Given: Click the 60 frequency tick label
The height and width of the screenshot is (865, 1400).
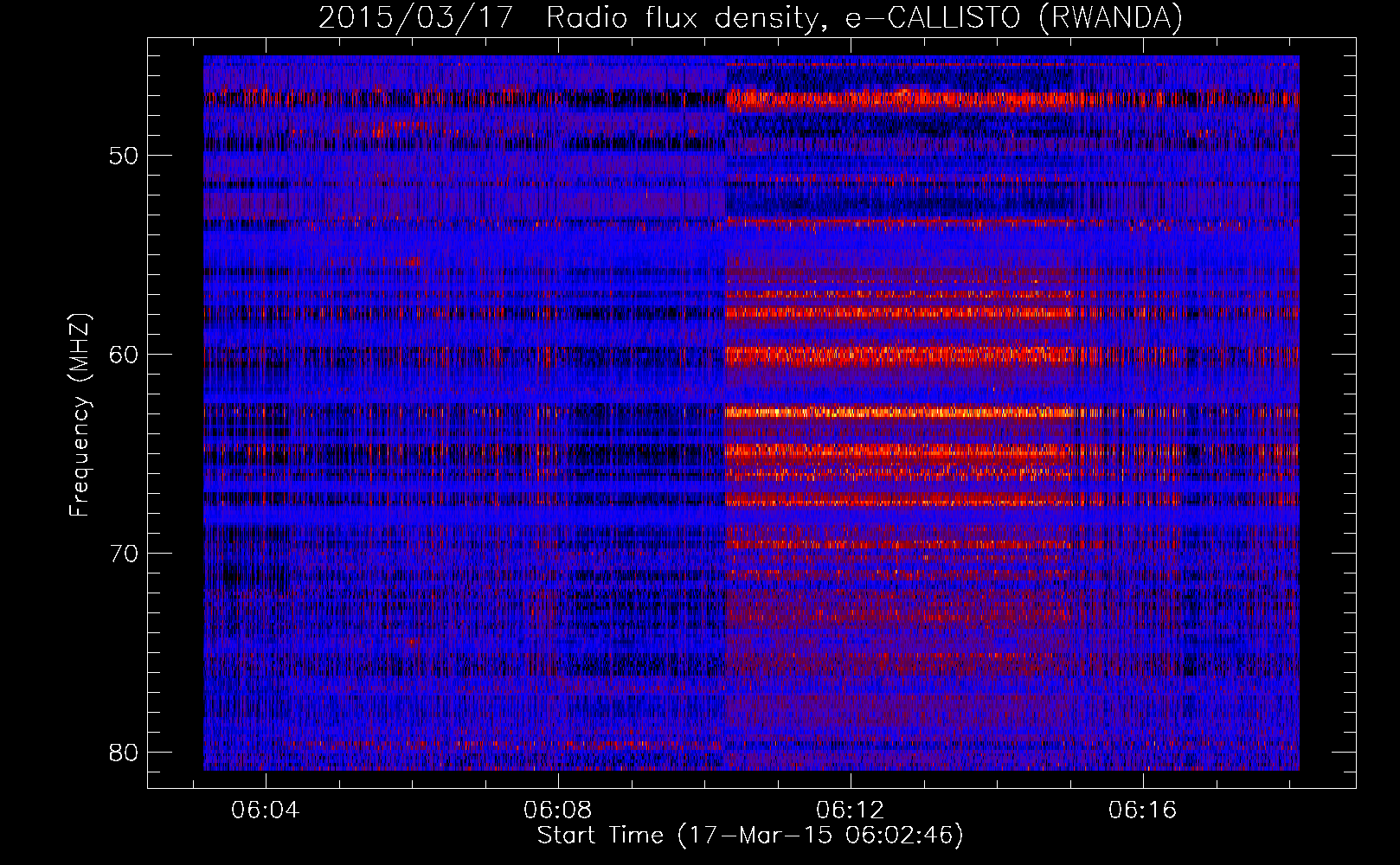Looking at the screenshot, I should (124, 355).
